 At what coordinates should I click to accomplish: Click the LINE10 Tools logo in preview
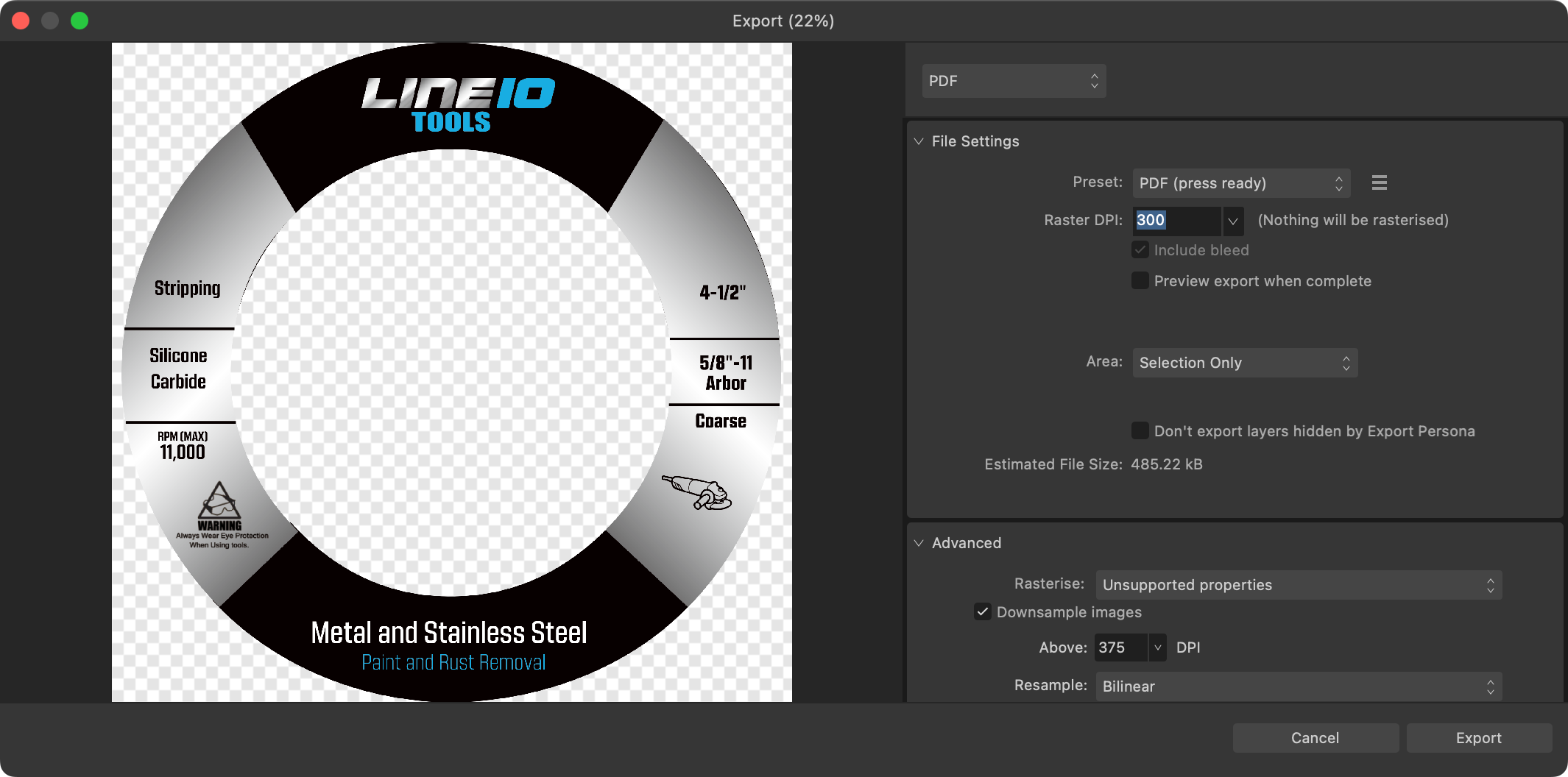457,104
